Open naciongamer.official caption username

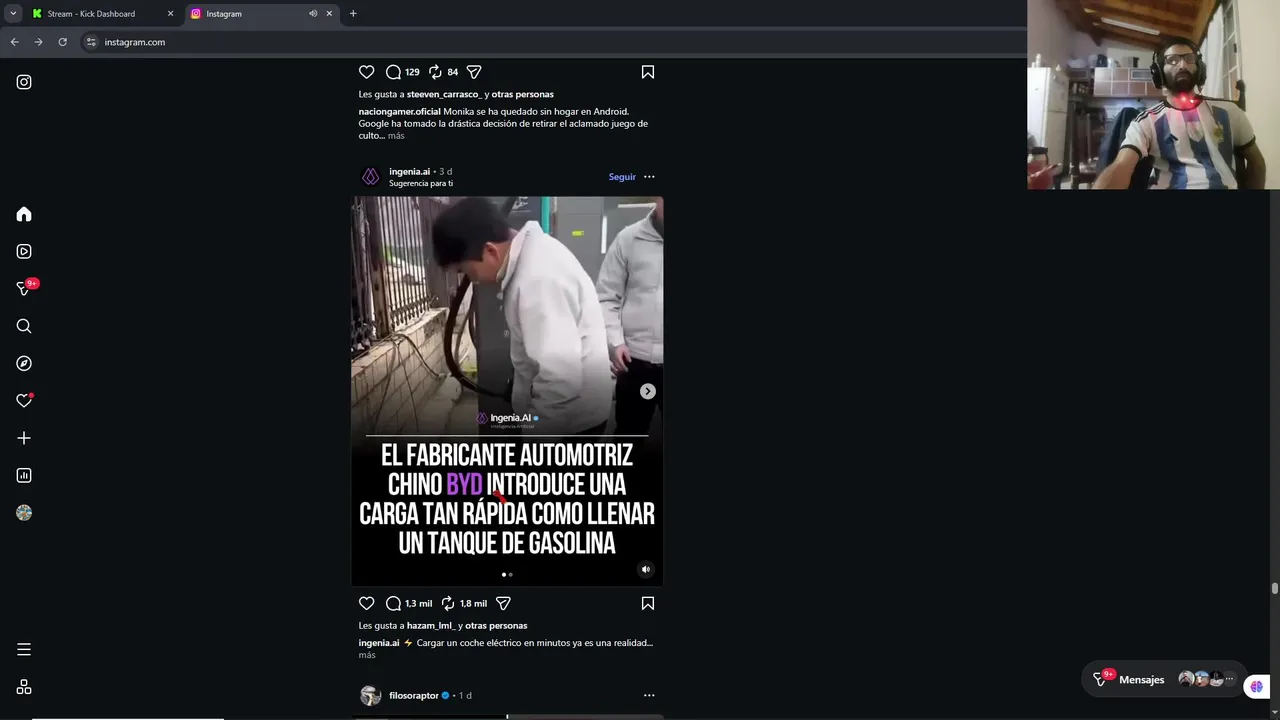click(400, 112)
